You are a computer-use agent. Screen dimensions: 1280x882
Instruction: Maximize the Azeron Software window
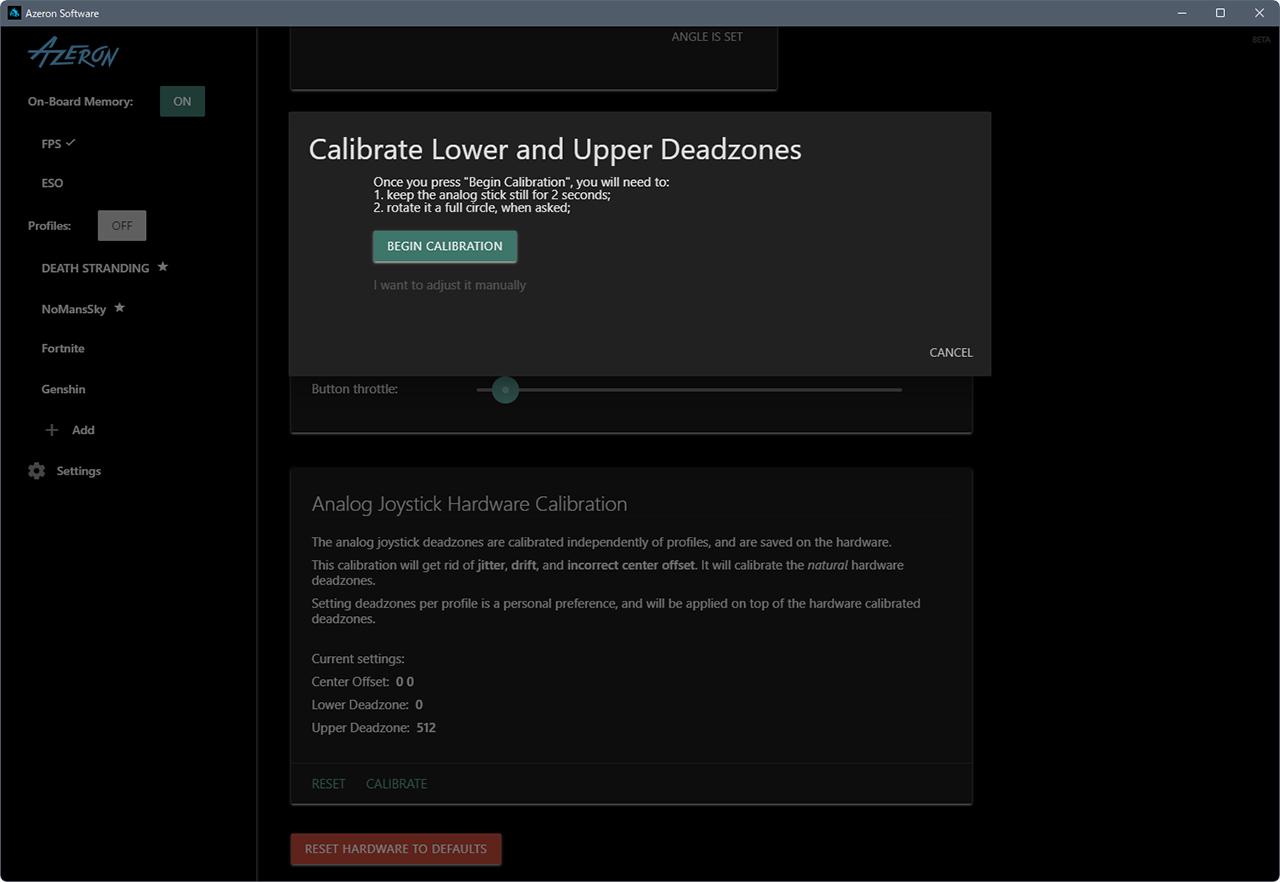coord(1220,13)
